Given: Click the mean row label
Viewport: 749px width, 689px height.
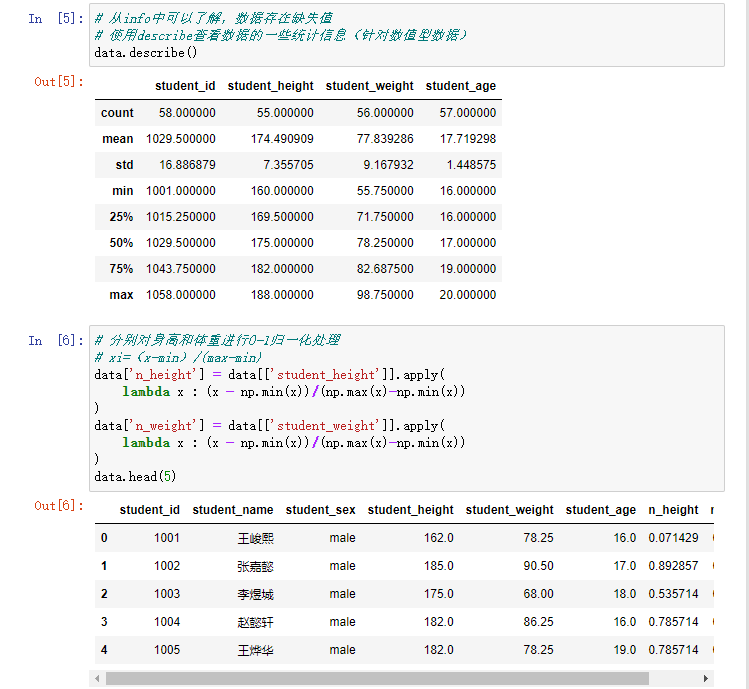Looking at the screenshot, I should tap(118, 139).
